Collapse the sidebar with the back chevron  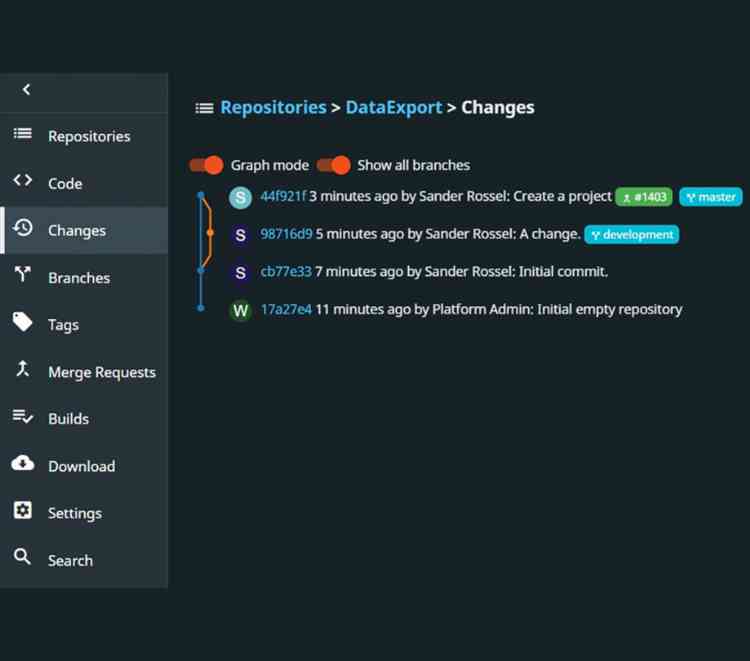(26, 90)
